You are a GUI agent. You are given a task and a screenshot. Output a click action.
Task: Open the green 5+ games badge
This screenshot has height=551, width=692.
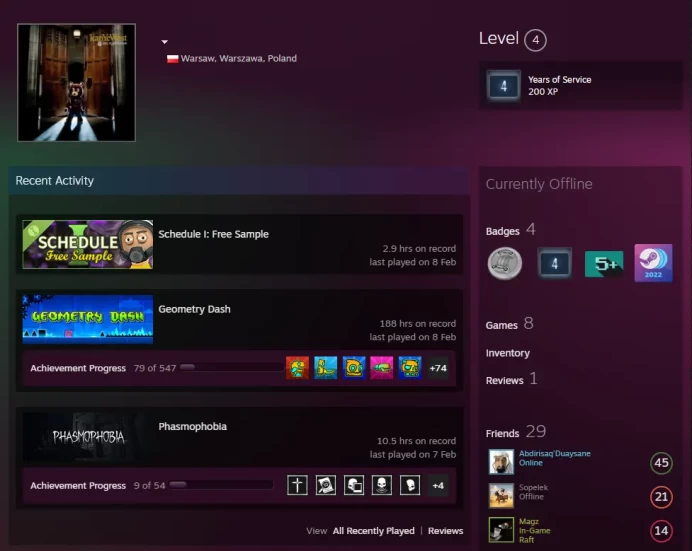coord(604,264)
